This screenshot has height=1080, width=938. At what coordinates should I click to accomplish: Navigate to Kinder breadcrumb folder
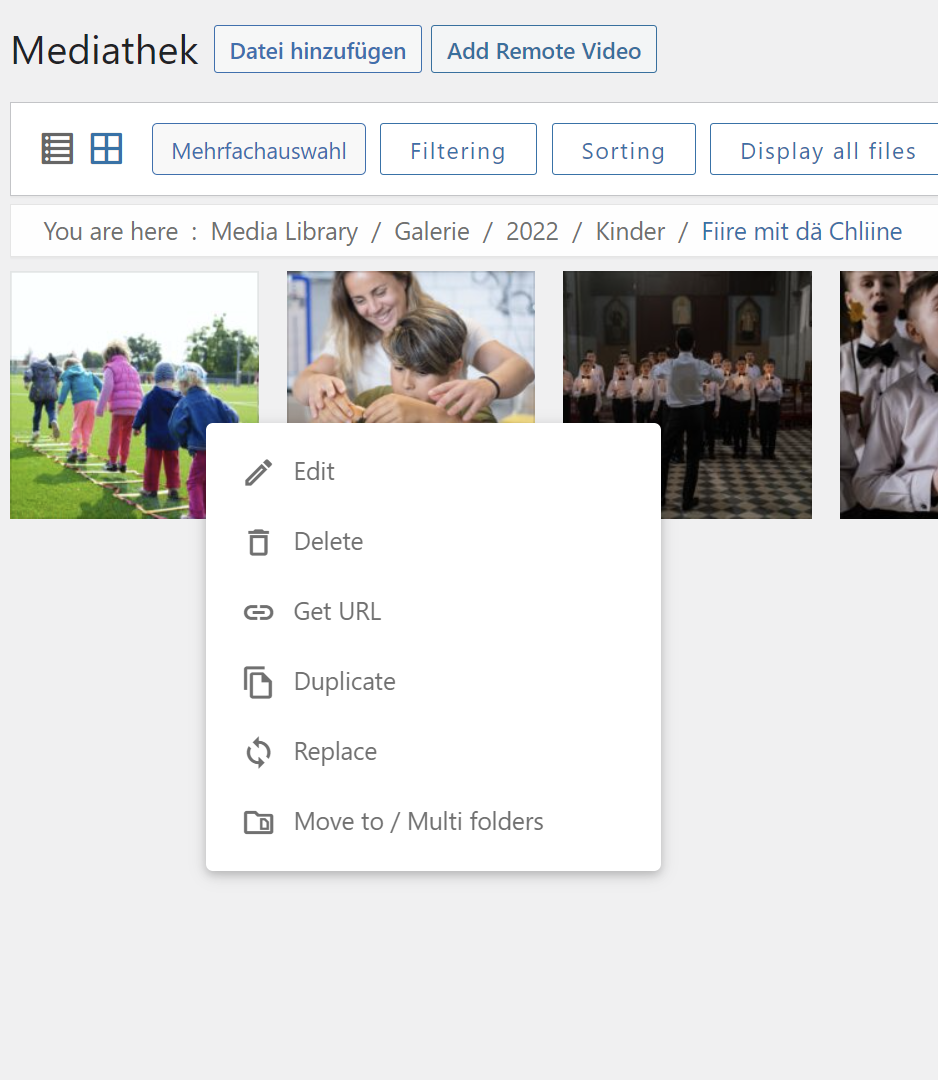pyautogui.click(x=630, y=232)
